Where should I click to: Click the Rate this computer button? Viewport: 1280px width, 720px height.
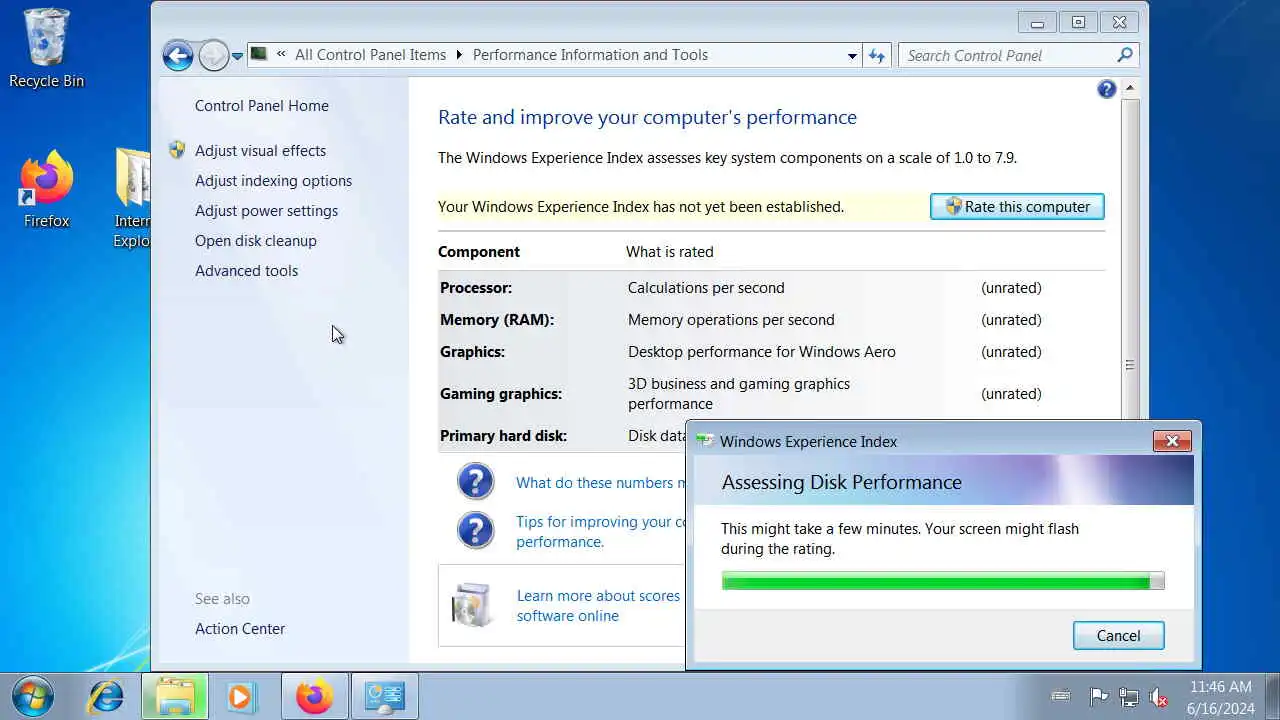[1017, 207]
